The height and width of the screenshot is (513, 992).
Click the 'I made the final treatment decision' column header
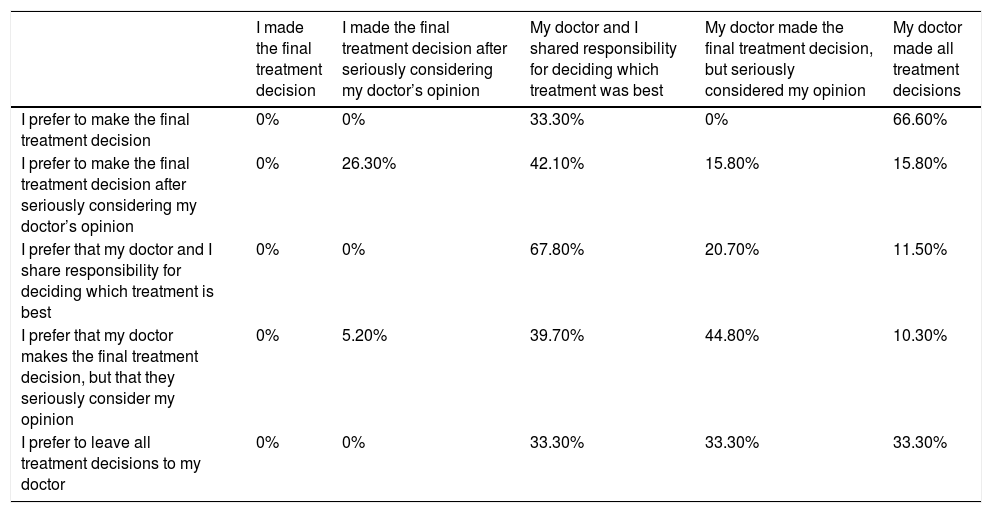point(288,59)
